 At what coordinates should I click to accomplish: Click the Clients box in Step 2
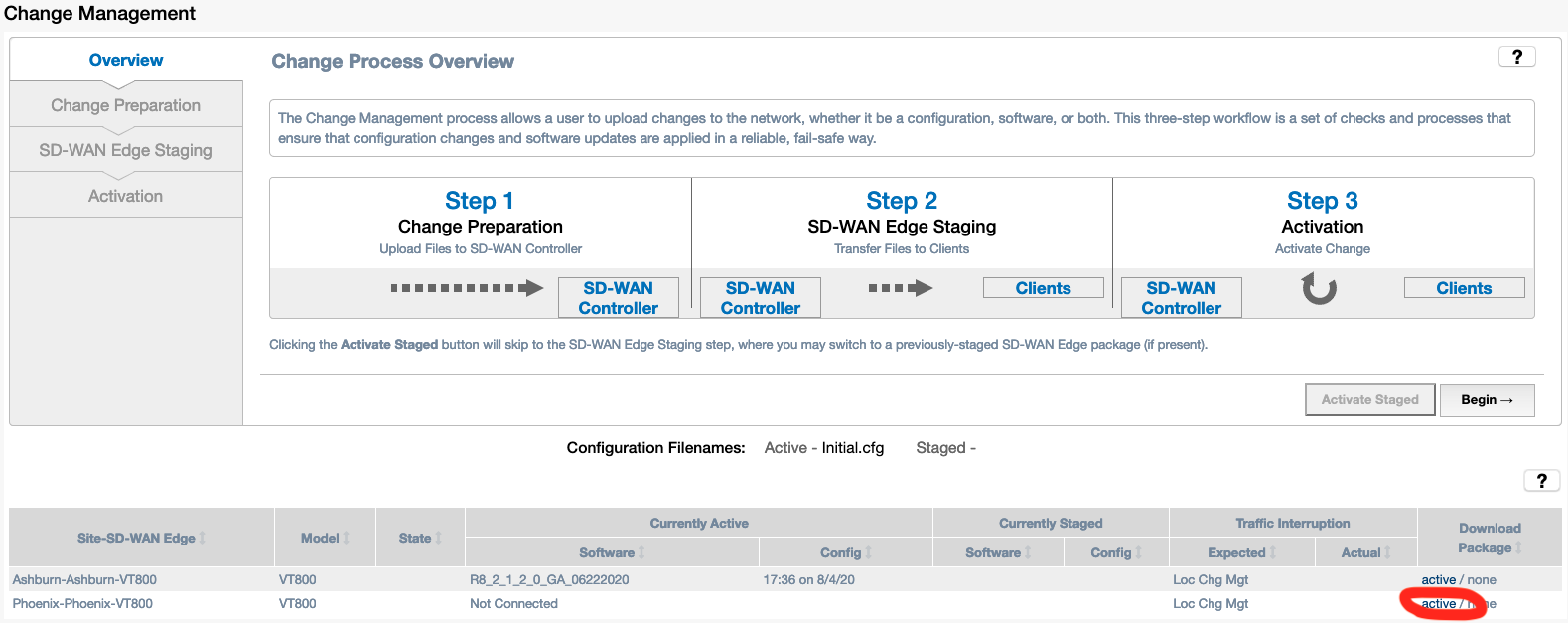pos(1043,288)
